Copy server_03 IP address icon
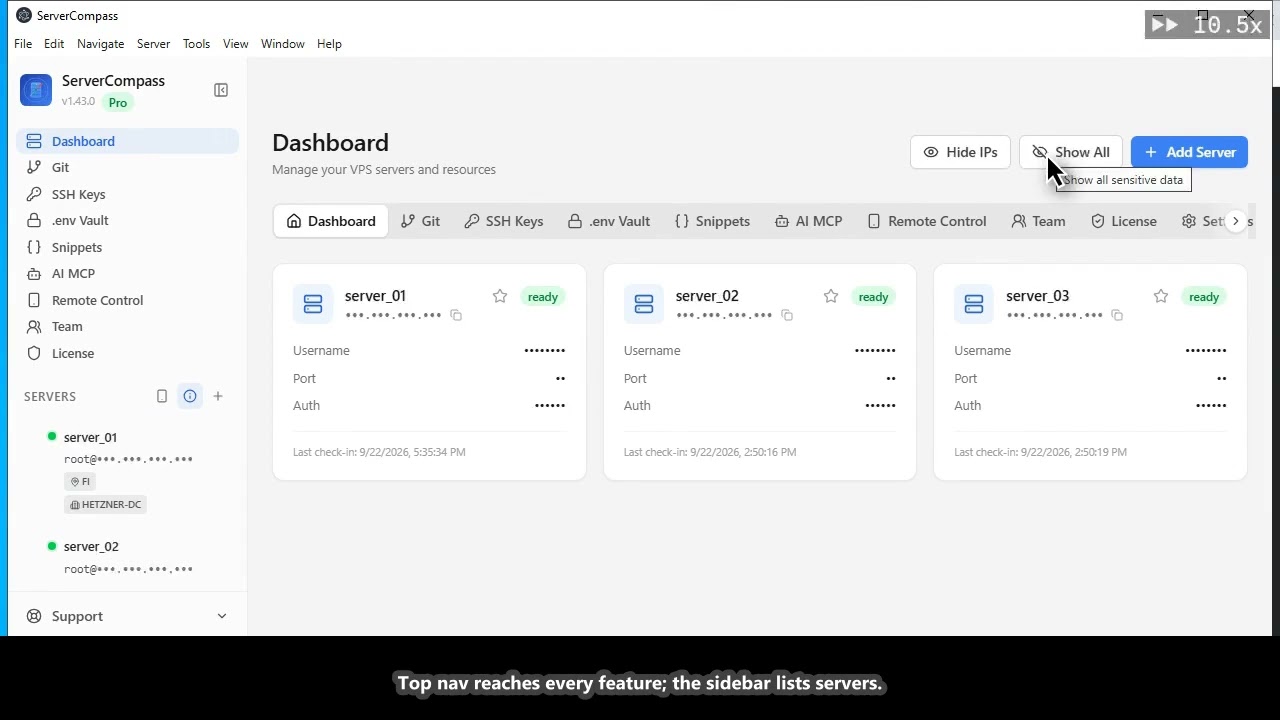The height and width of the screenshot is (720, 1280). pos(1117,315)
